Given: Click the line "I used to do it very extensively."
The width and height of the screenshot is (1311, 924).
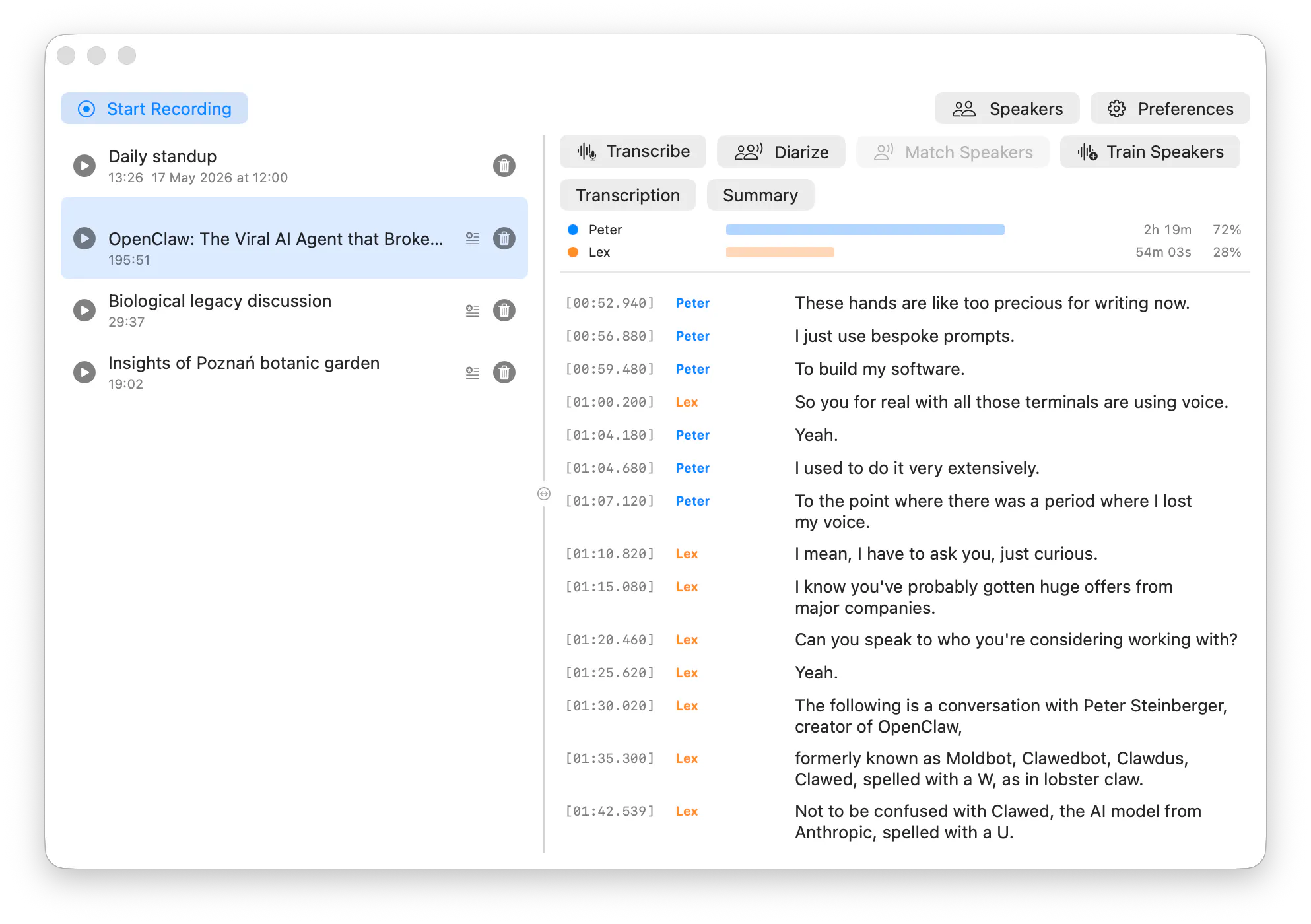Looking at the screenshot, I should click(917, 468).
